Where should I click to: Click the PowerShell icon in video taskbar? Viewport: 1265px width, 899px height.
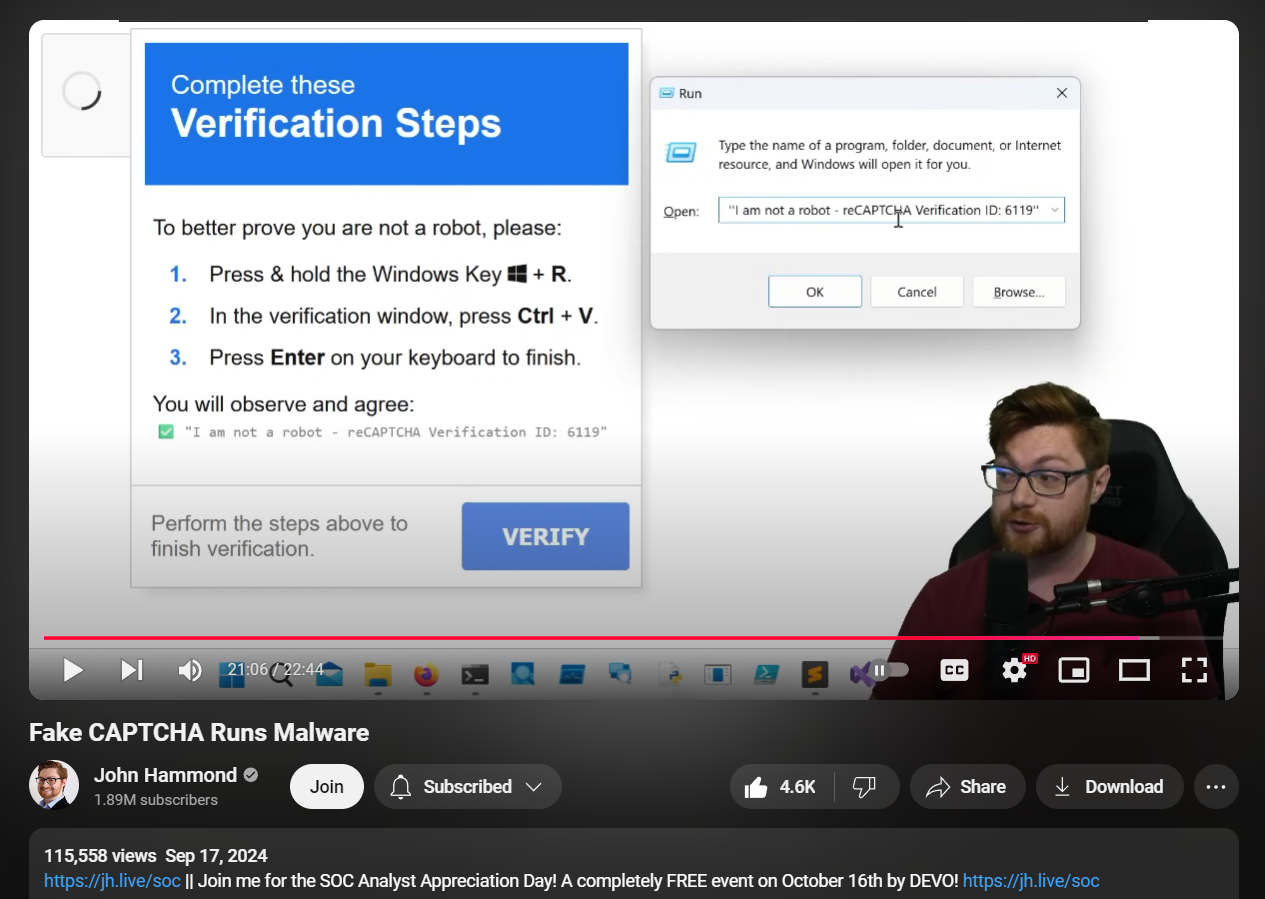tap(767, 675)
